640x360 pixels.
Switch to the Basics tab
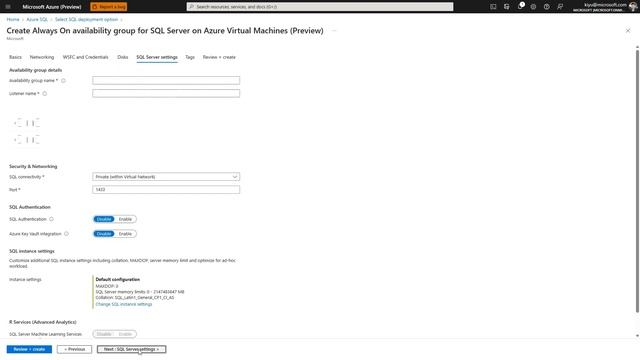point(16,57)
